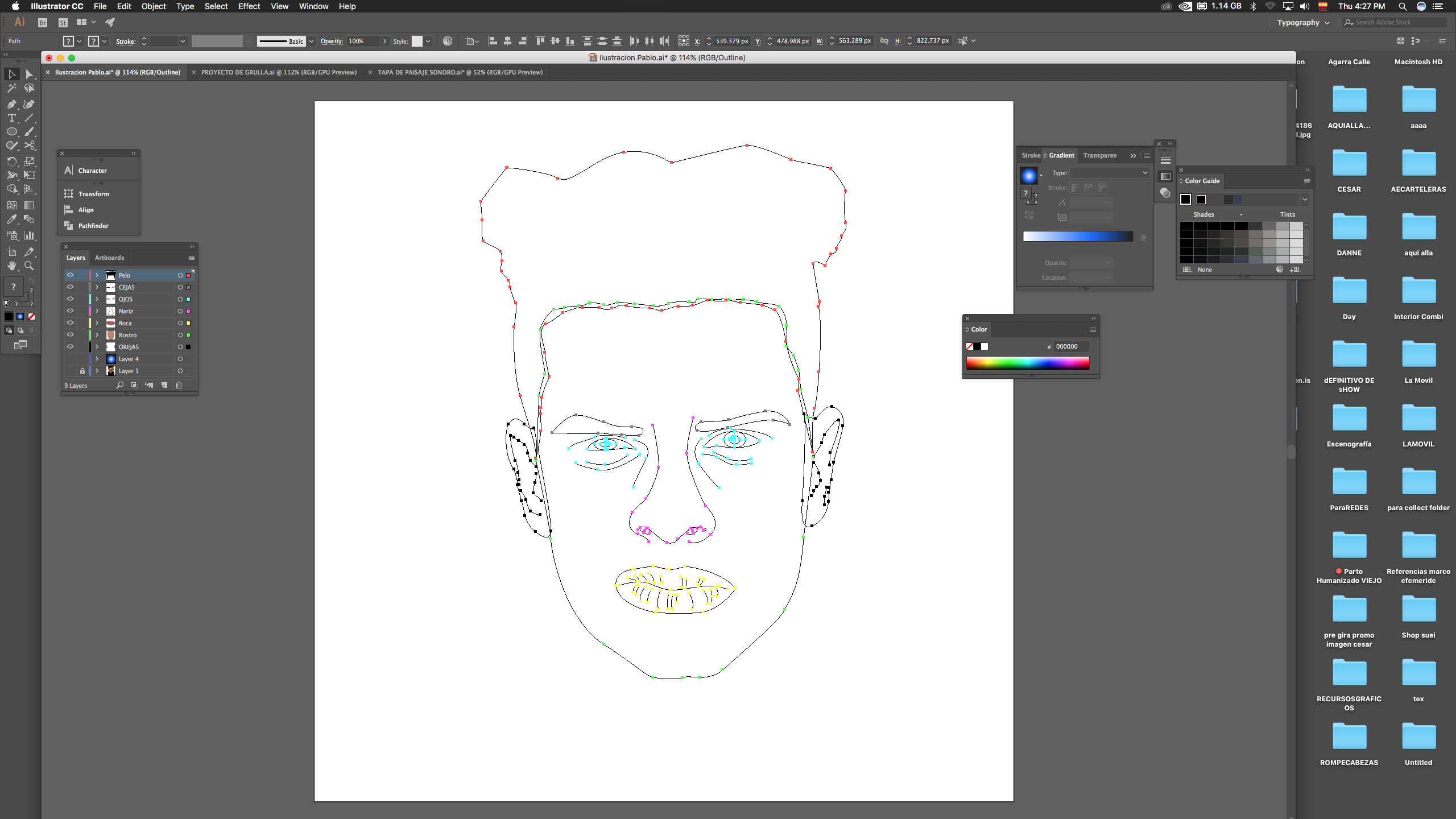Screen dimensions: 1456x819
Task: Pick the Eyedropper tool
Action: click(x=11, y=220)
